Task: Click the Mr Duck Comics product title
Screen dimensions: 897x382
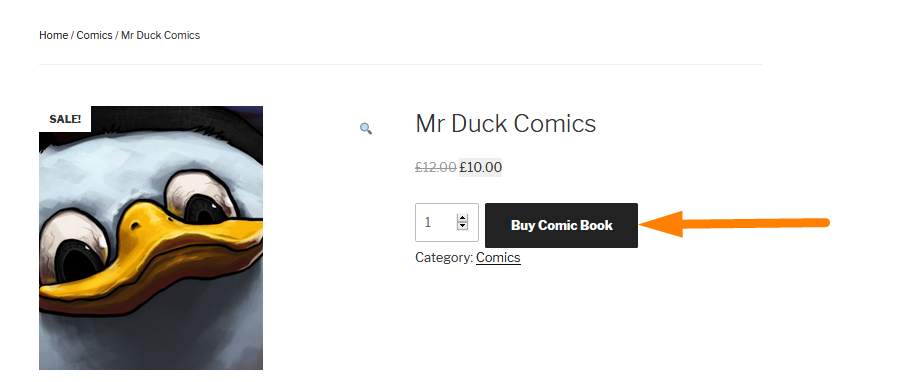Action: (x=506, y=124)
